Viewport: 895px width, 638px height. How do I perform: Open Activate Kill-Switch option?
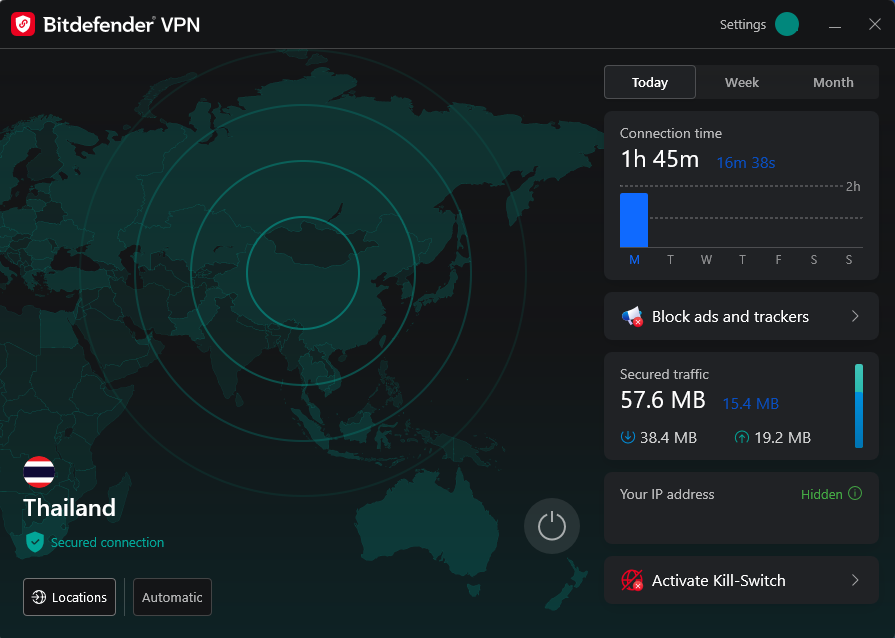[741, 580]
